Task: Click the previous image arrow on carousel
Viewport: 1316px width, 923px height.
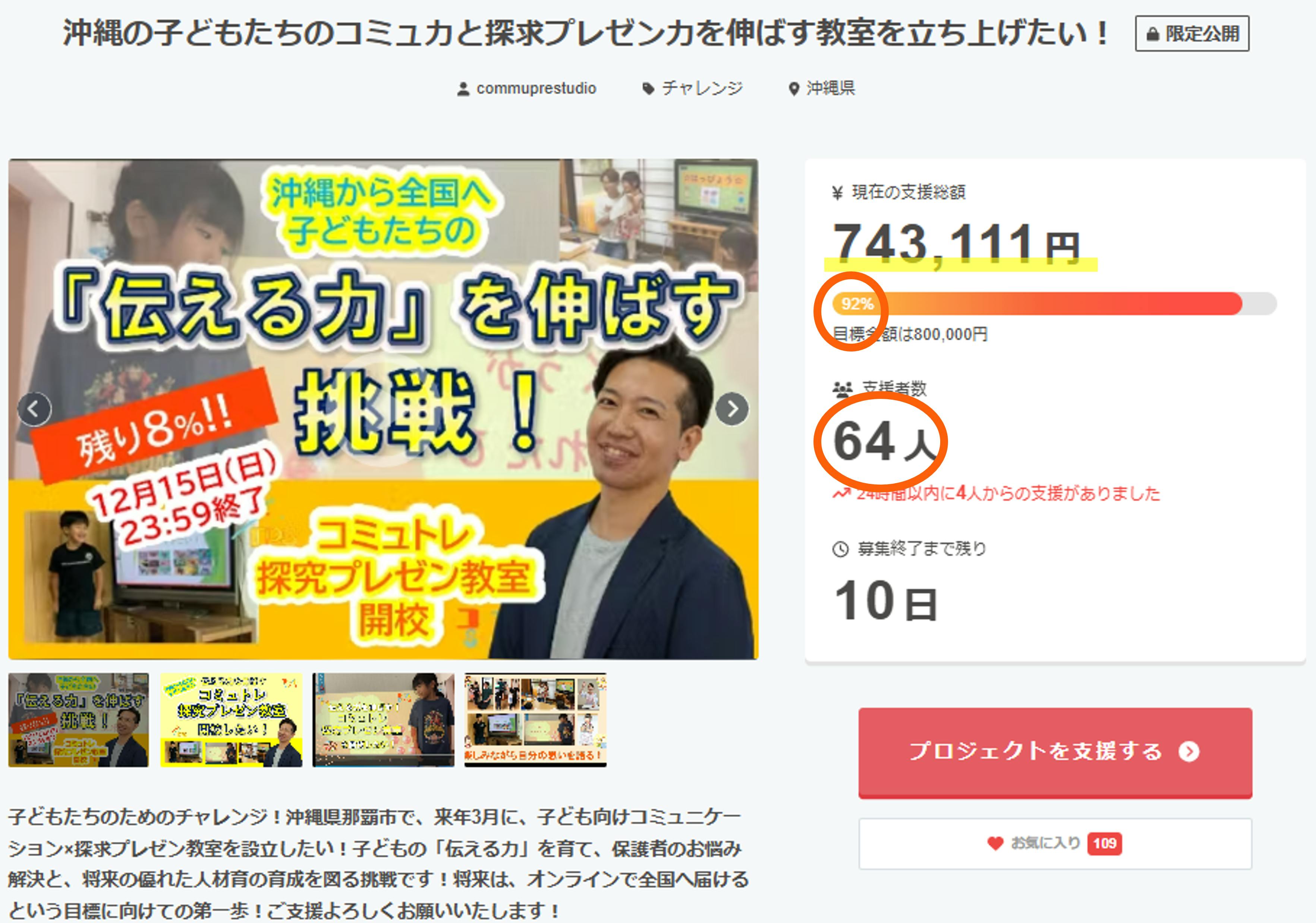Action: coord(34,409)
